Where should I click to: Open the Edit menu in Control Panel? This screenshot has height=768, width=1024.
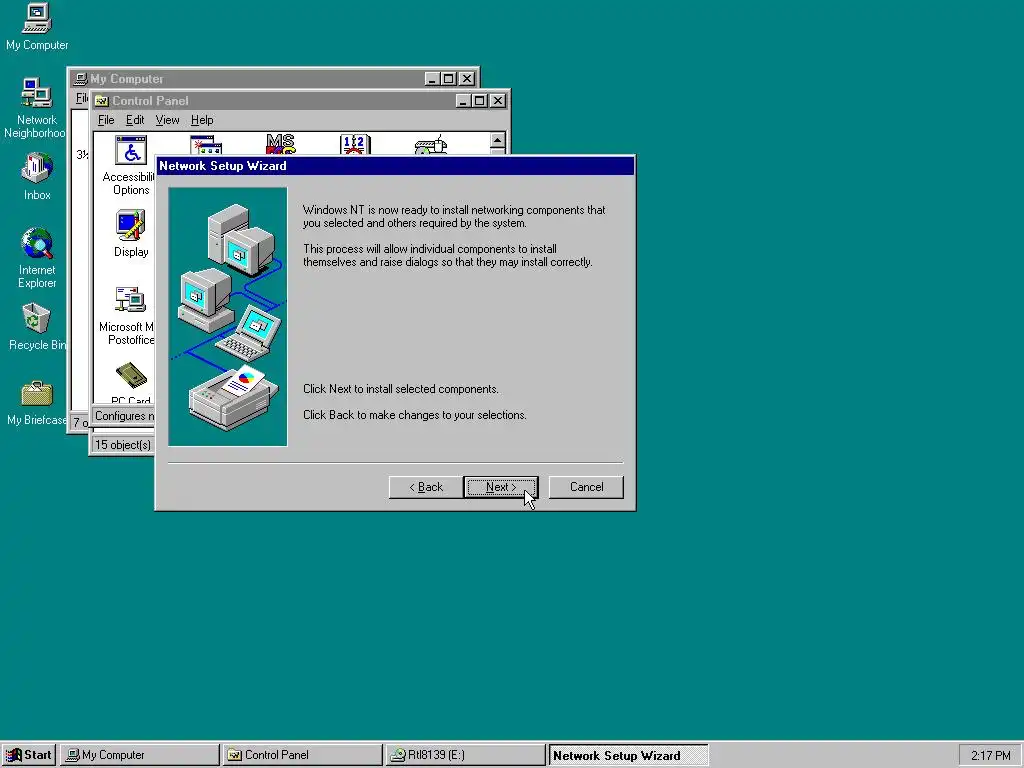click(135, 120)
